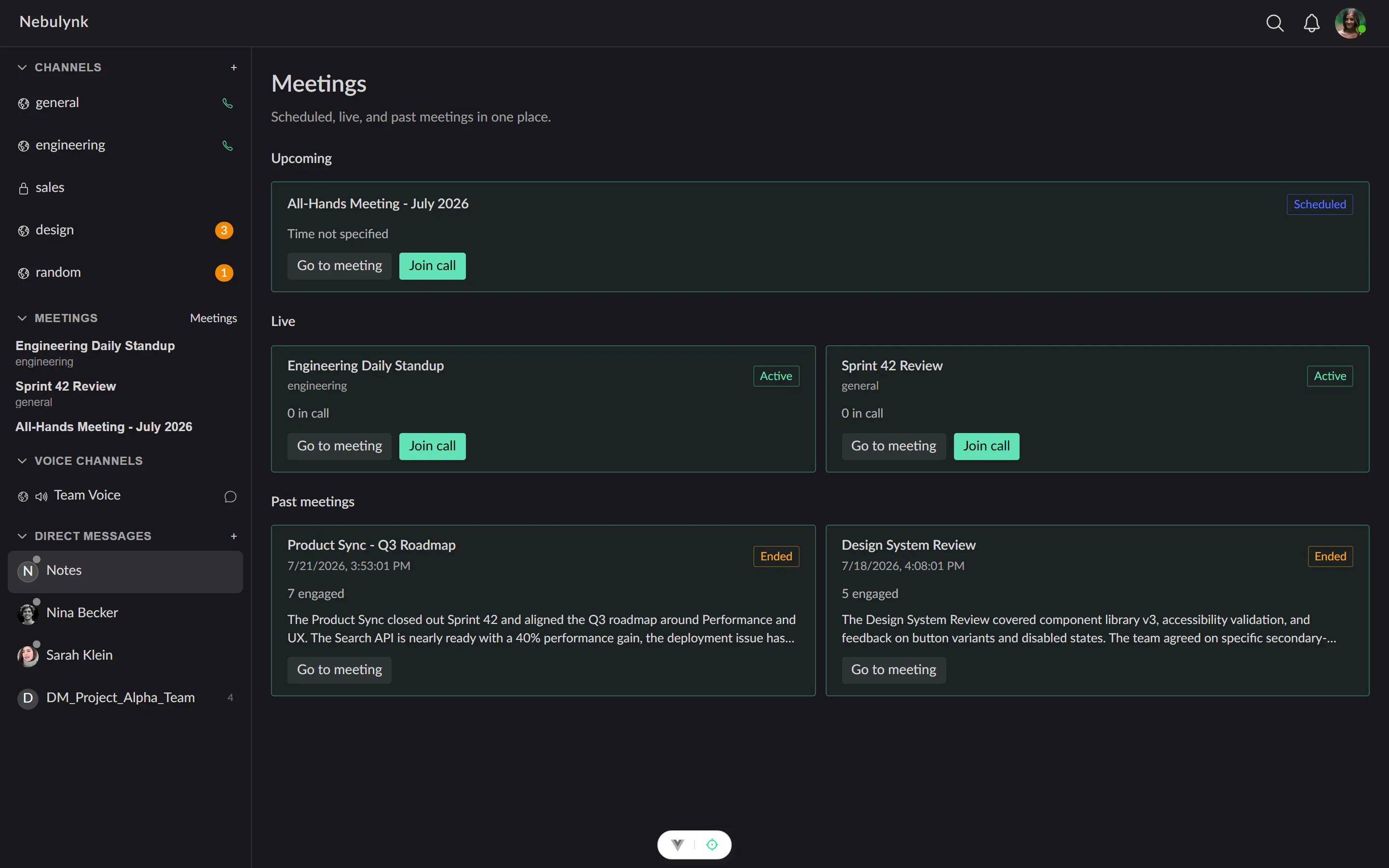Click Notes avatar icon N
The width and height of the screenshot is (1389, 868).
pyautogui.click(x=27, y=571)
